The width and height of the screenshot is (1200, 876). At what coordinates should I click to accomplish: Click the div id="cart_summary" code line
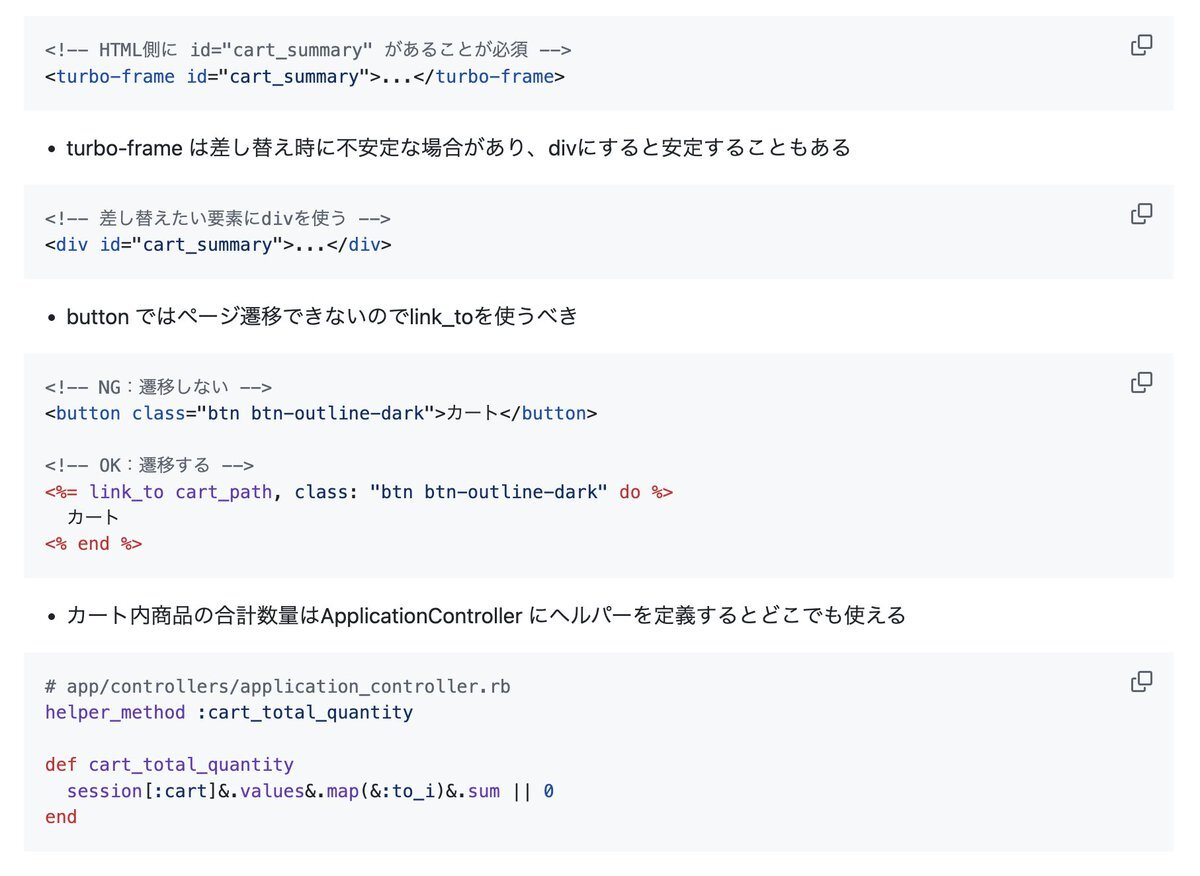pos(218,245)
